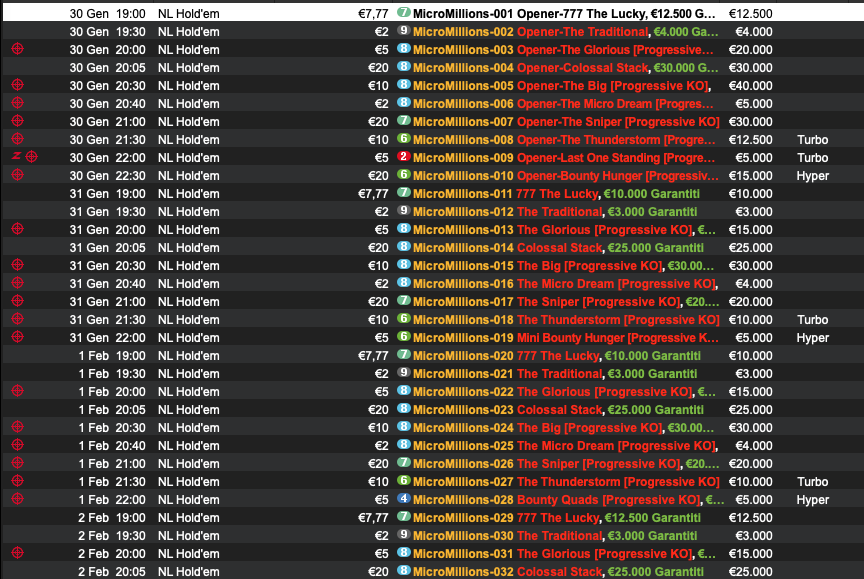Click the €20 buy-in of MicroMillions-007
The image size is (864, 579).
[x=378, y=122]
